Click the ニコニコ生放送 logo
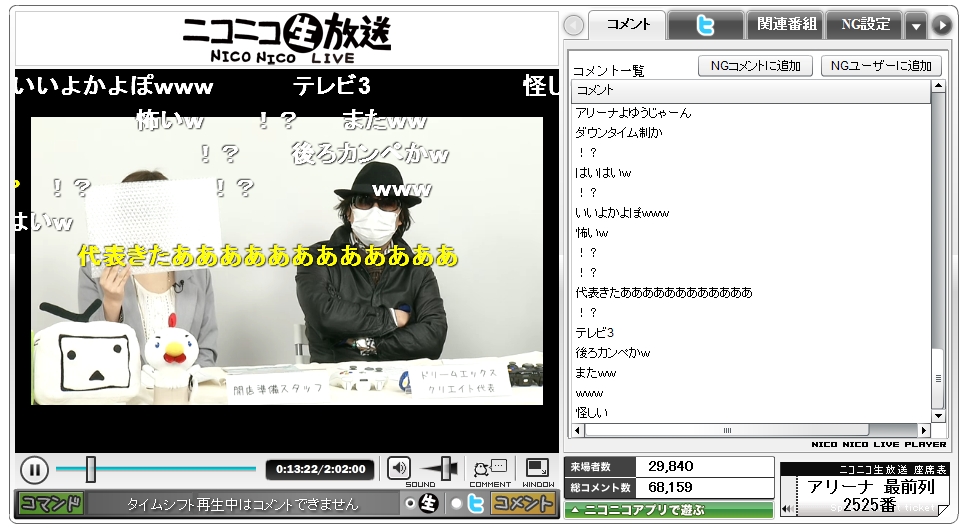The height and width of the screenshot is (530, 970). click(x=287, y=38)
